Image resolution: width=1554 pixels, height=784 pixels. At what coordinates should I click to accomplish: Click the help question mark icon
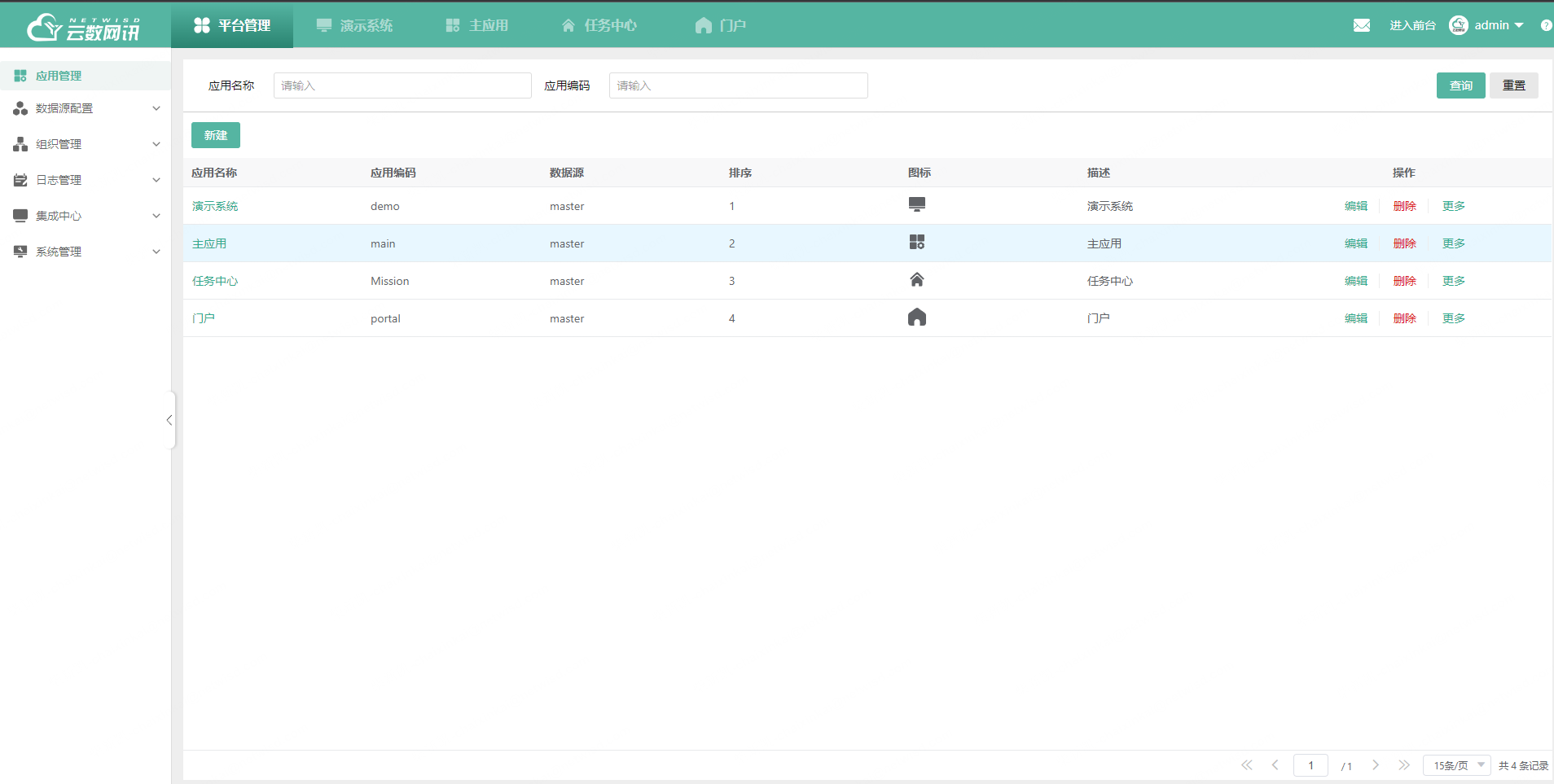pos(1545,25)
